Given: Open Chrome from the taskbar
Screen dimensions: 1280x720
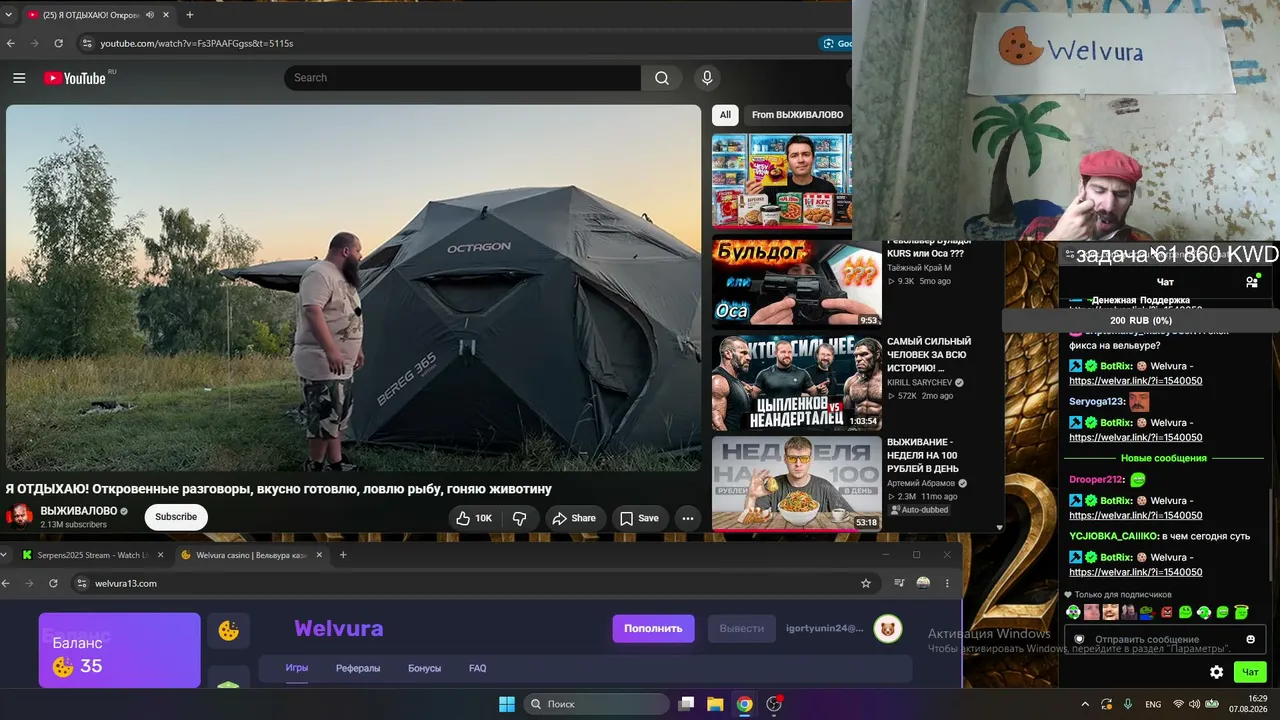Looking at the screenshot, I should click(744, 704).
